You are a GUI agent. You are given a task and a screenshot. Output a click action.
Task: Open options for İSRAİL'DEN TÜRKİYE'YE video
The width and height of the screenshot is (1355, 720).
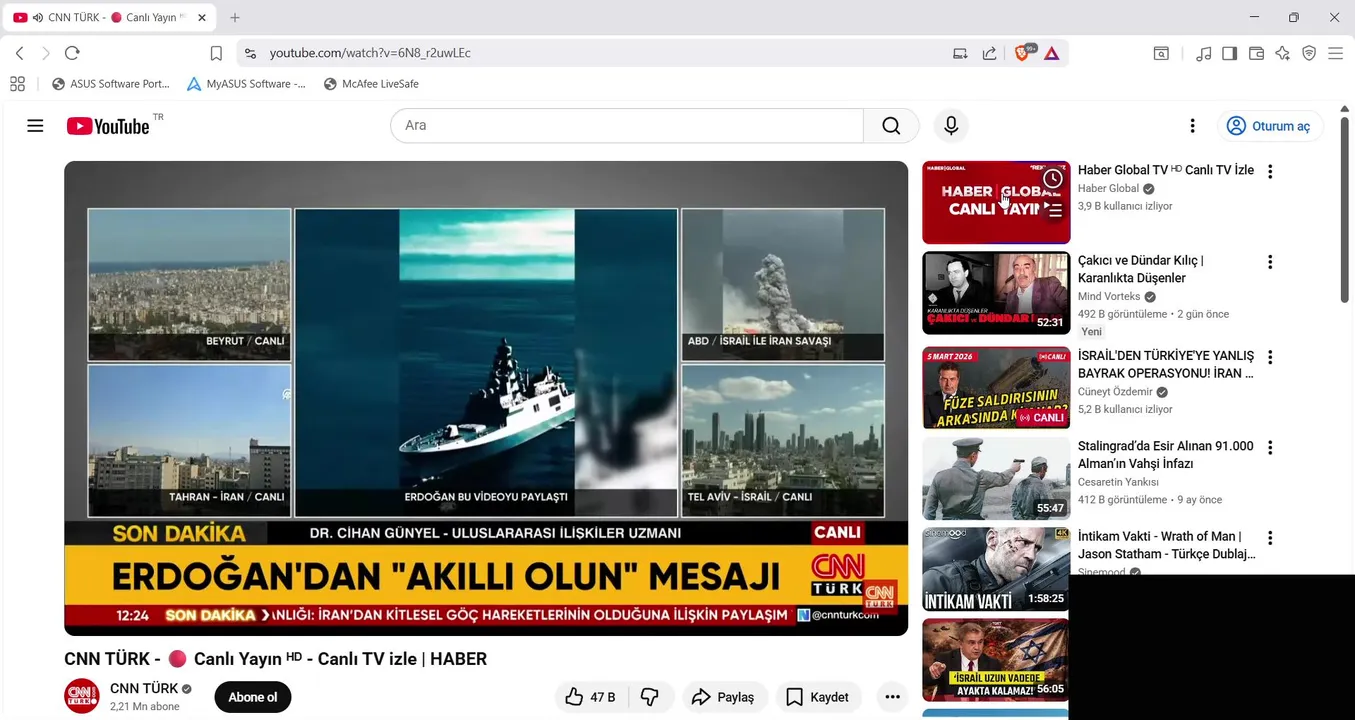pos(1270,357)
